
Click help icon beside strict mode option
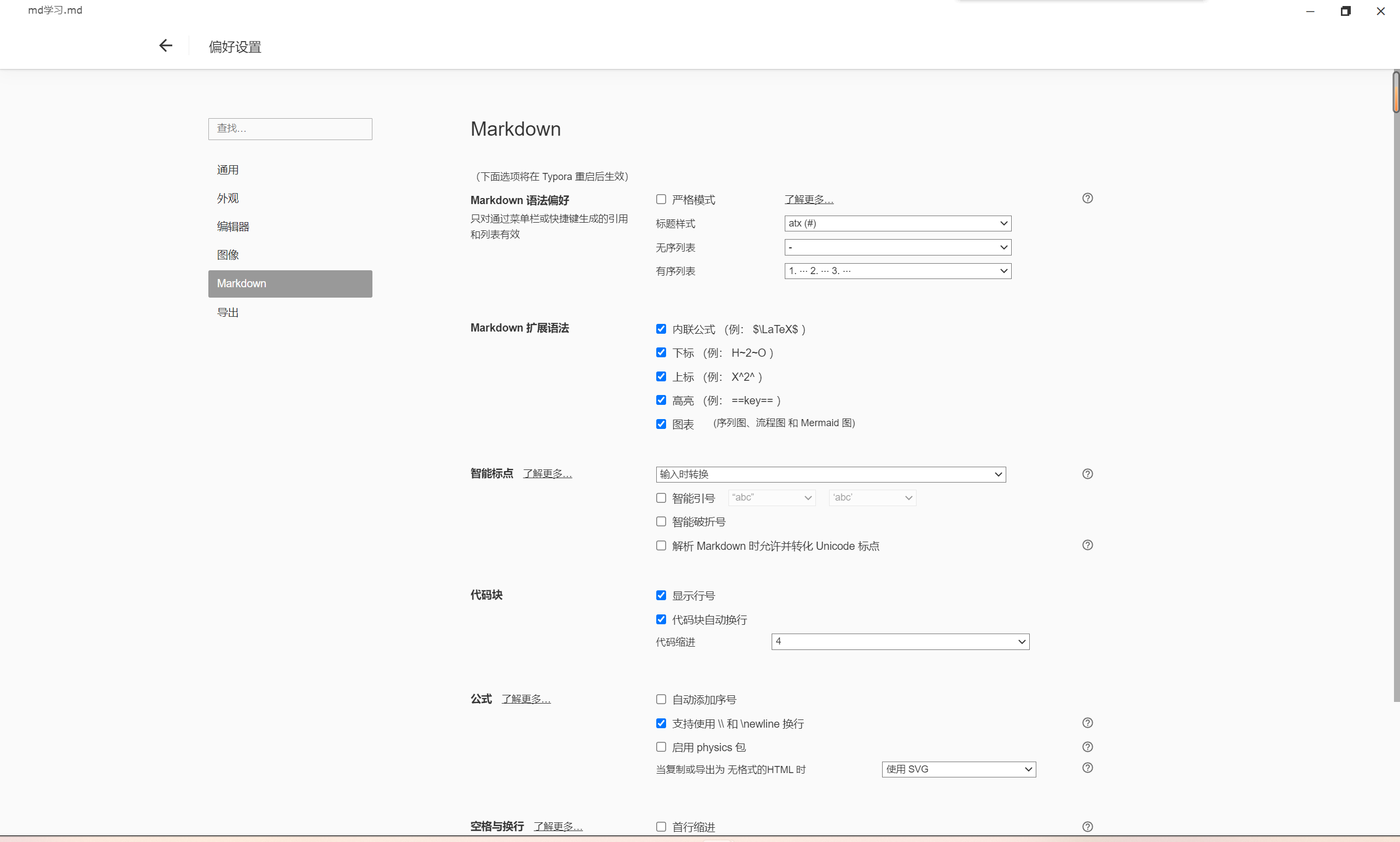click(x=1087, y=198)
